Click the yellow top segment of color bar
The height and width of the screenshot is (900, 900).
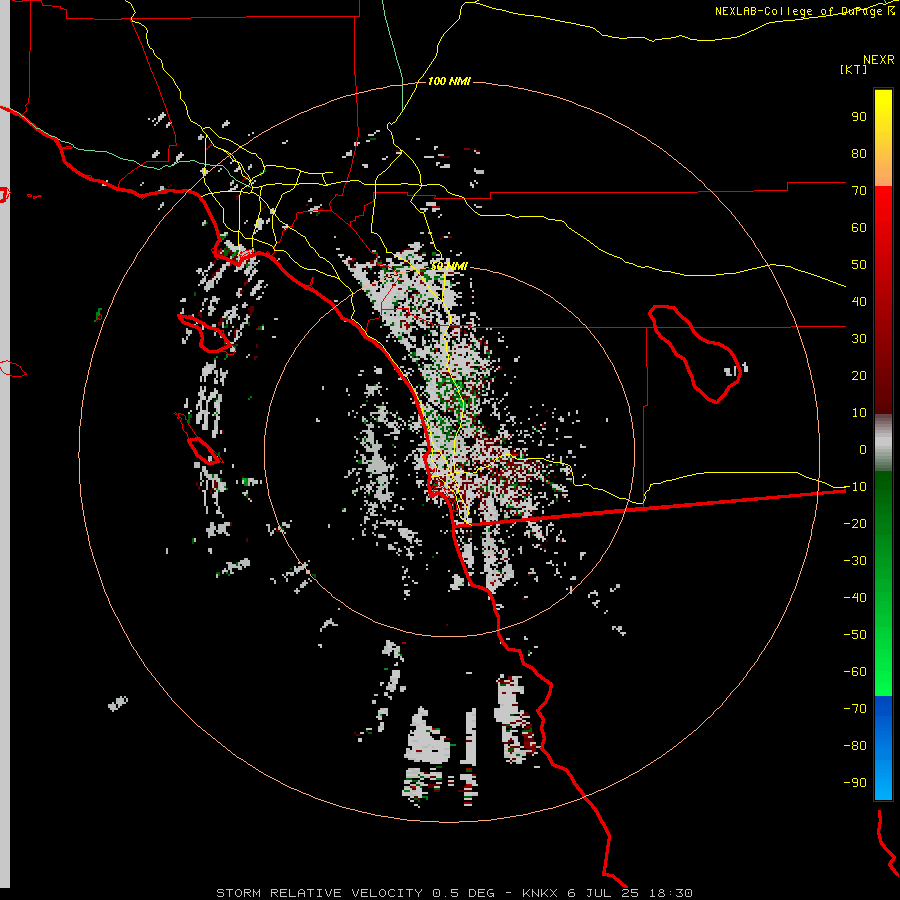883,138
